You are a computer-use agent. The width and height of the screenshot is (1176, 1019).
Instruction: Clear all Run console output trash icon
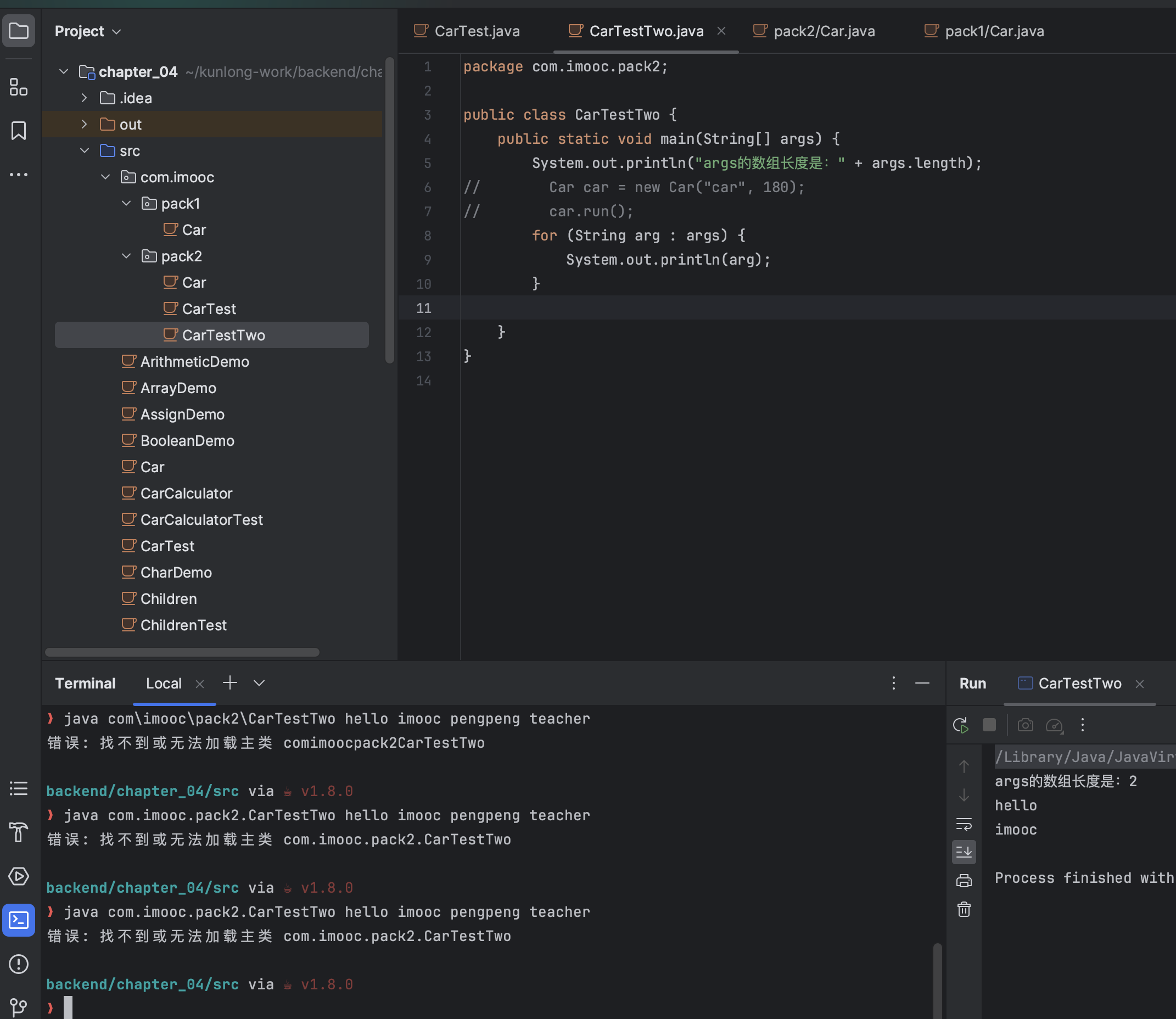pos(964,909)
